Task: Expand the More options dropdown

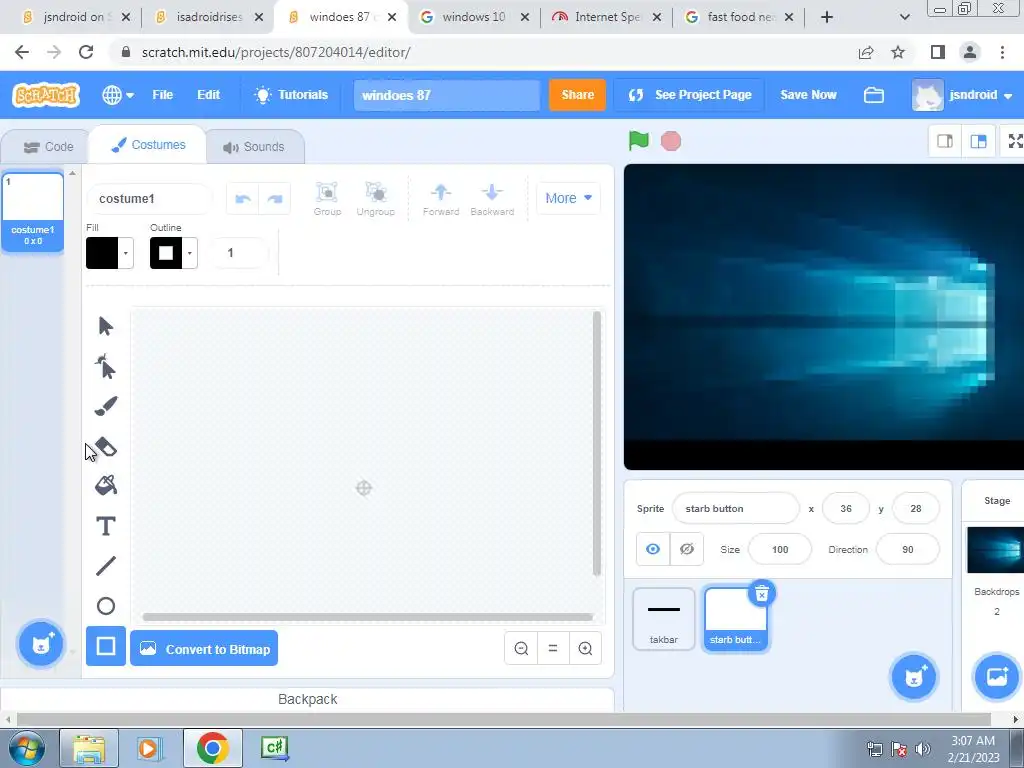Action: click(x=568, y=198)
